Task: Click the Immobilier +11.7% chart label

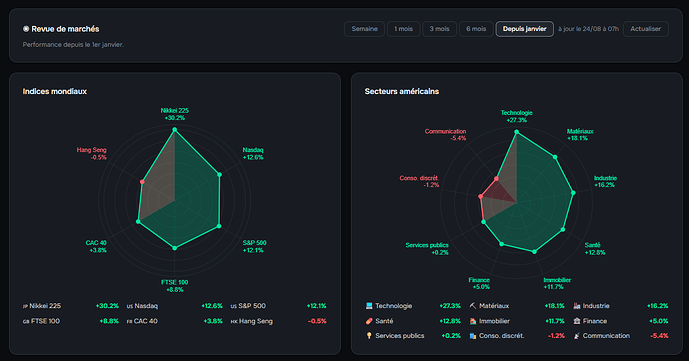Action: click(557, 283)
